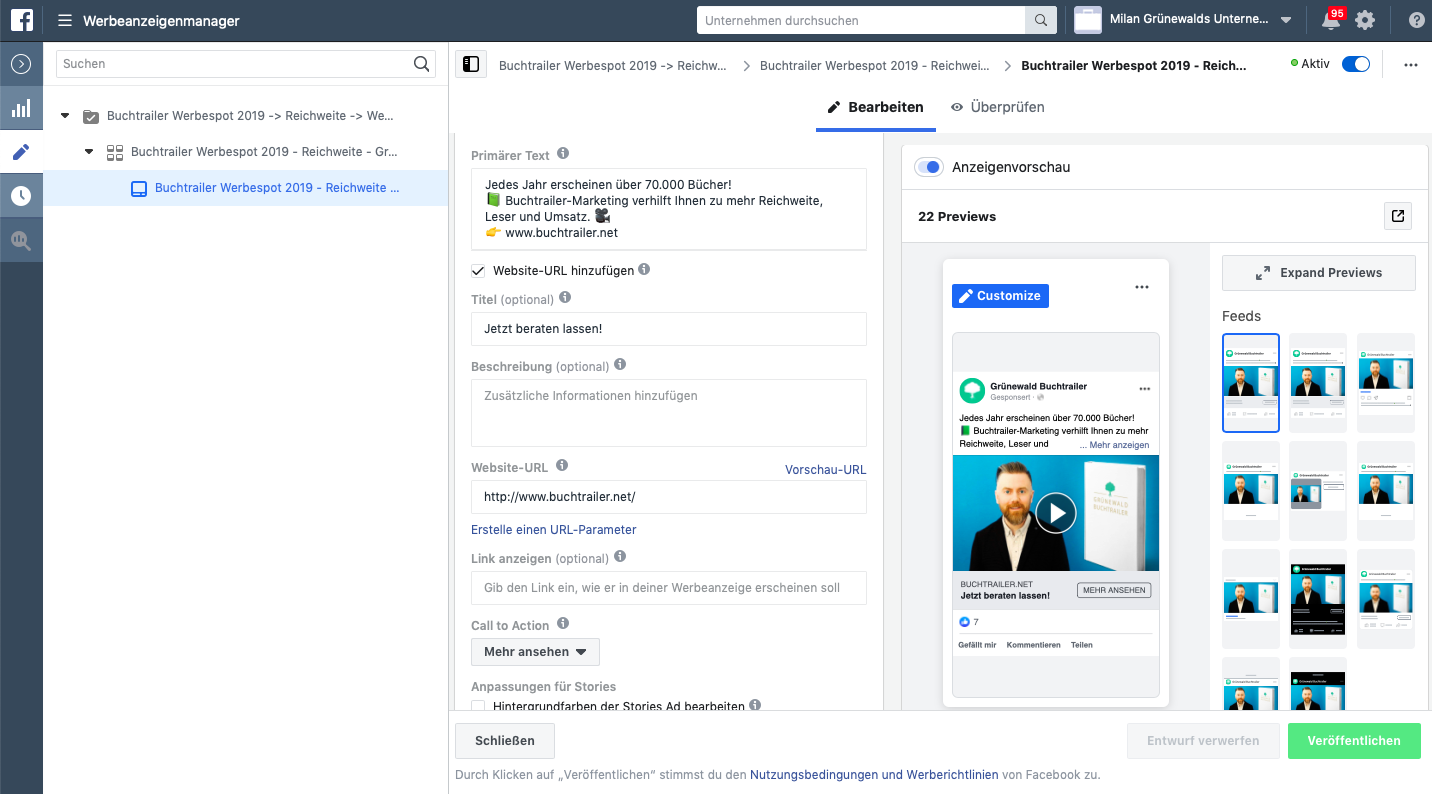Check Hintergrundfarben der Stories Ad bearbeiten
The image size is (1432, 794).
[x=479, y=706]
